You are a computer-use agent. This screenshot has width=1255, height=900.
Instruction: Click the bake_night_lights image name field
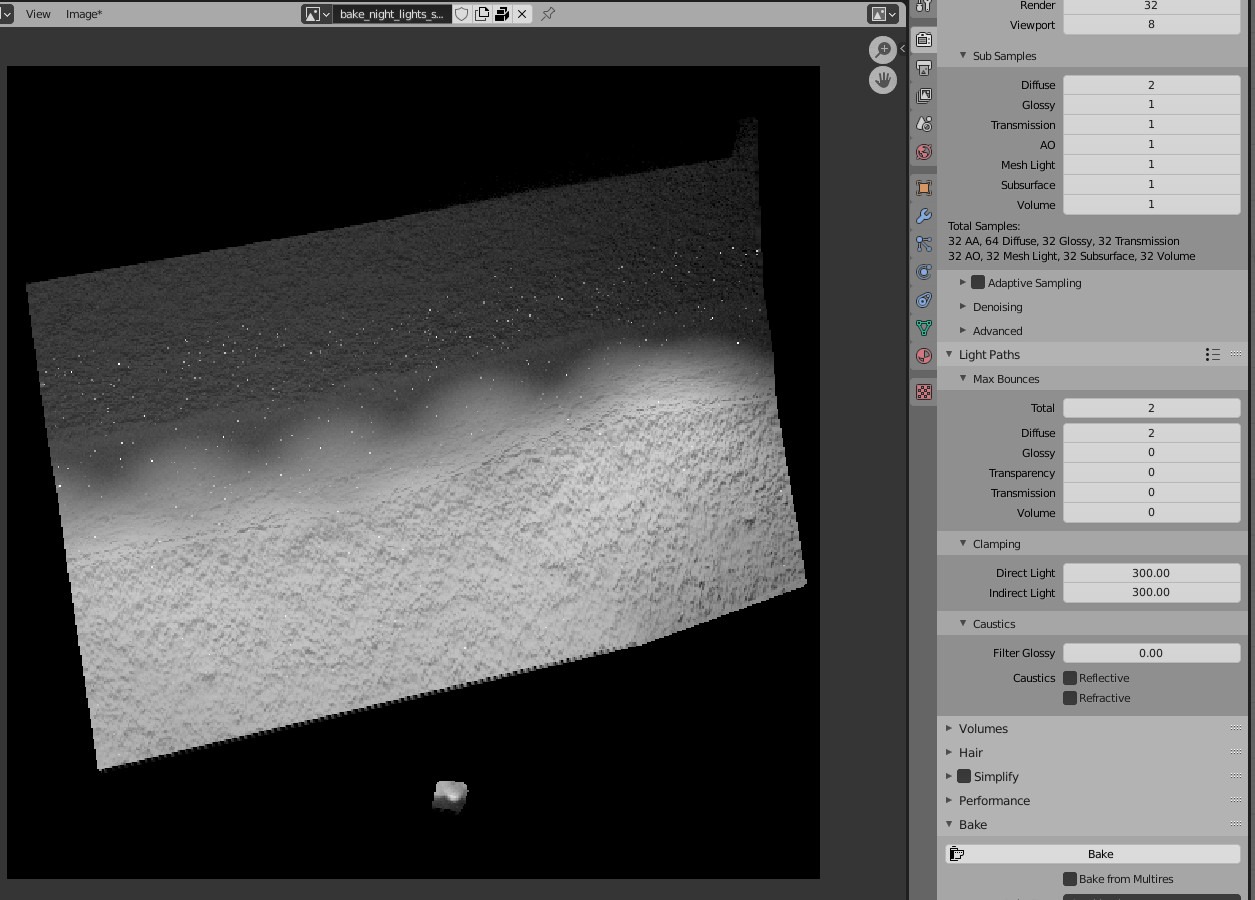[x=391, y=14]
